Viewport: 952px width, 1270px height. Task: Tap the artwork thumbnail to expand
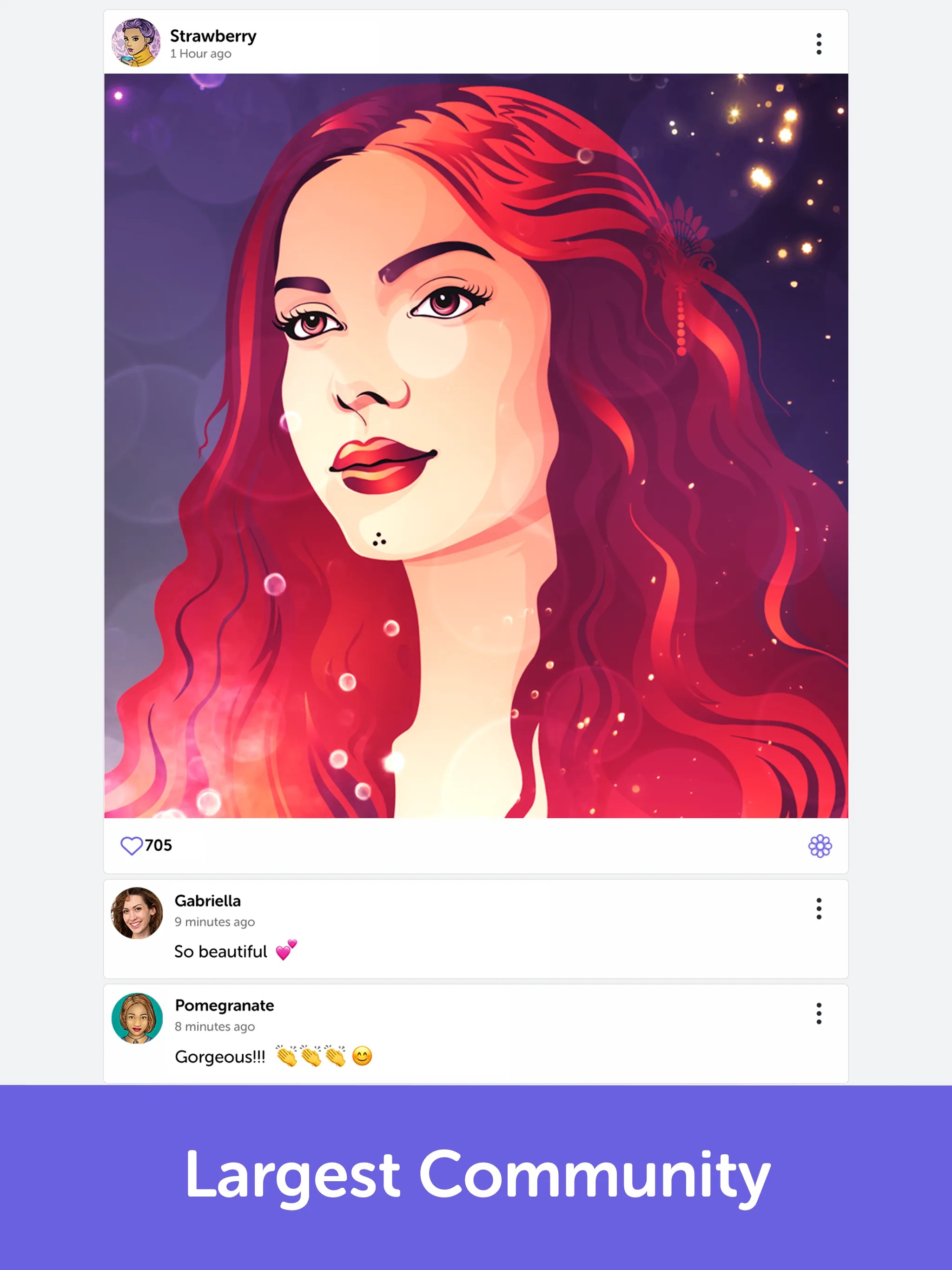point(477,444)
